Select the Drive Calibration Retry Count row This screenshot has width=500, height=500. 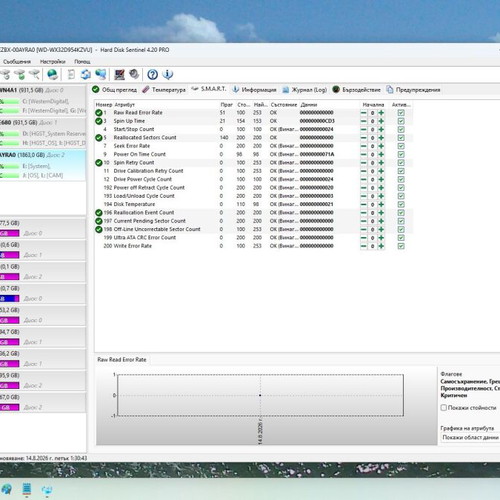pyautogui.click(x=253, y=171)
